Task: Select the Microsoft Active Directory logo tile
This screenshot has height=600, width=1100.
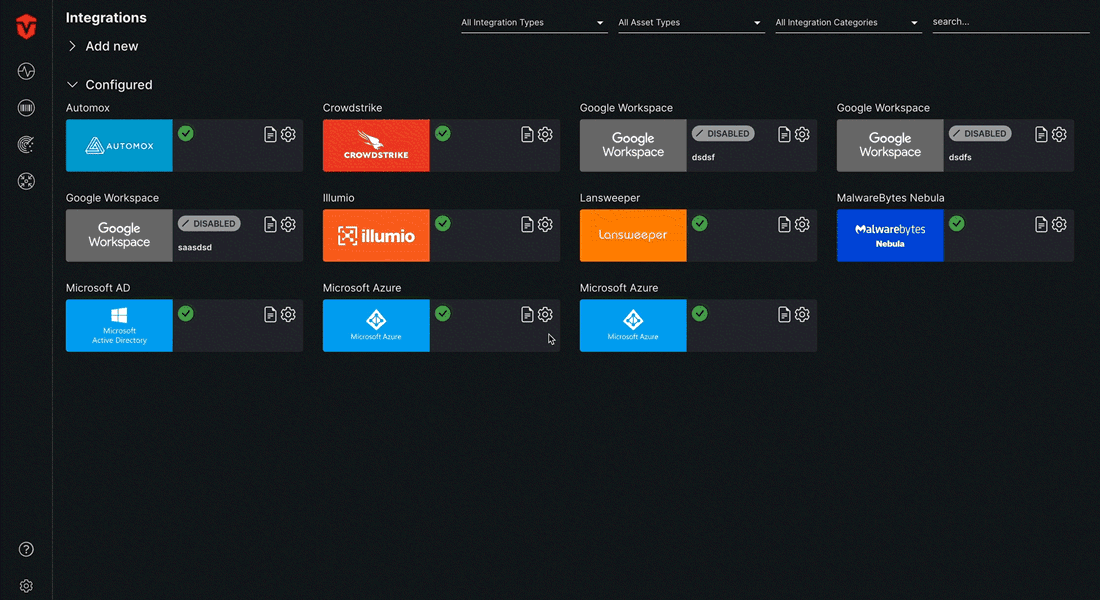Action: (119, 326)
